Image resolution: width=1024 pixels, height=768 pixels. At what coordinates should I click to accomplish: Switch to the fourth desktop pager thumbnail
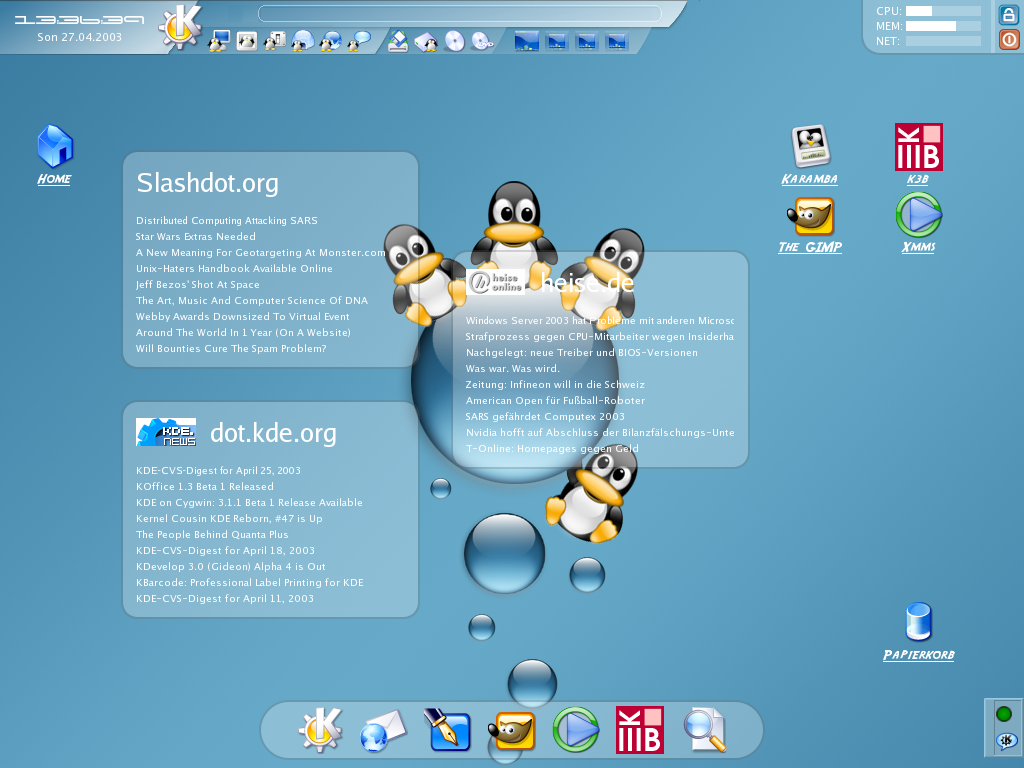[x=616, y=41]
